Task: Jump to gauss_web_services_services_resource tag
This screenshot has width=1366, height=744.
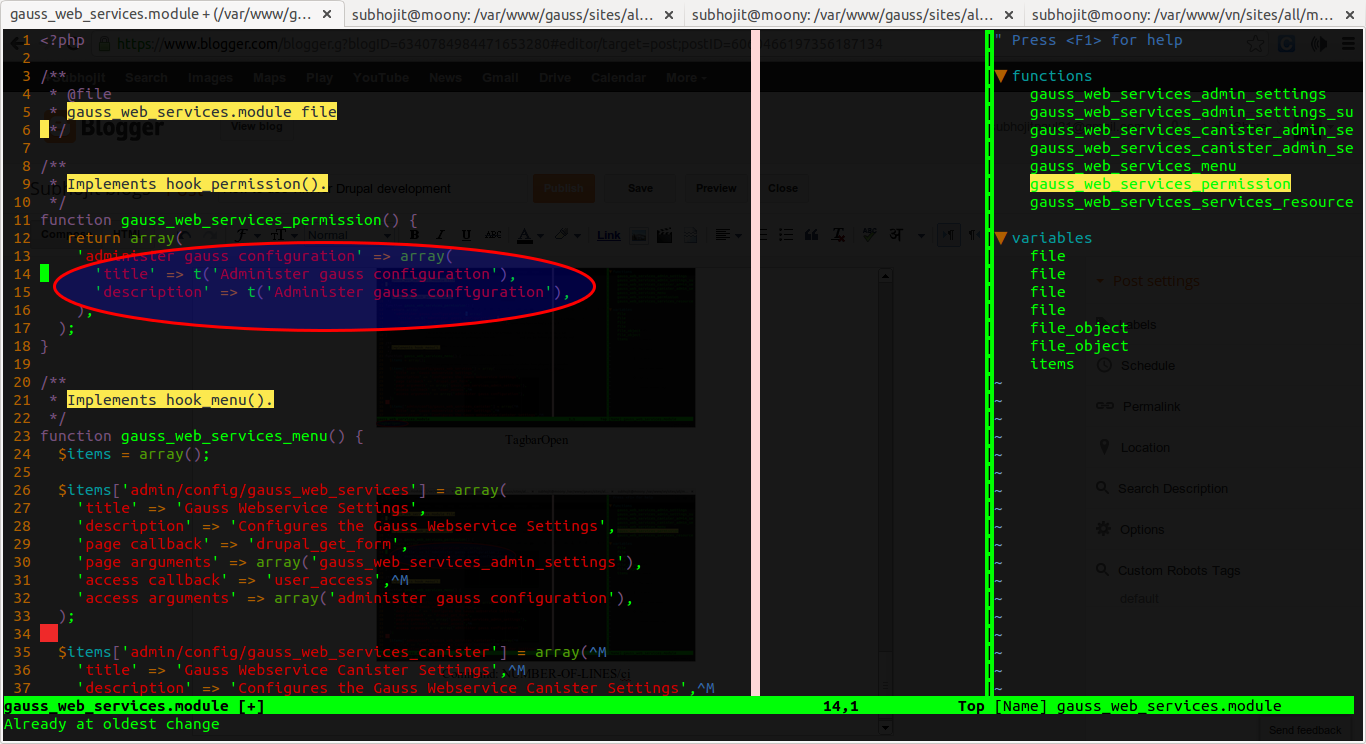Action: click(1191, 202)
